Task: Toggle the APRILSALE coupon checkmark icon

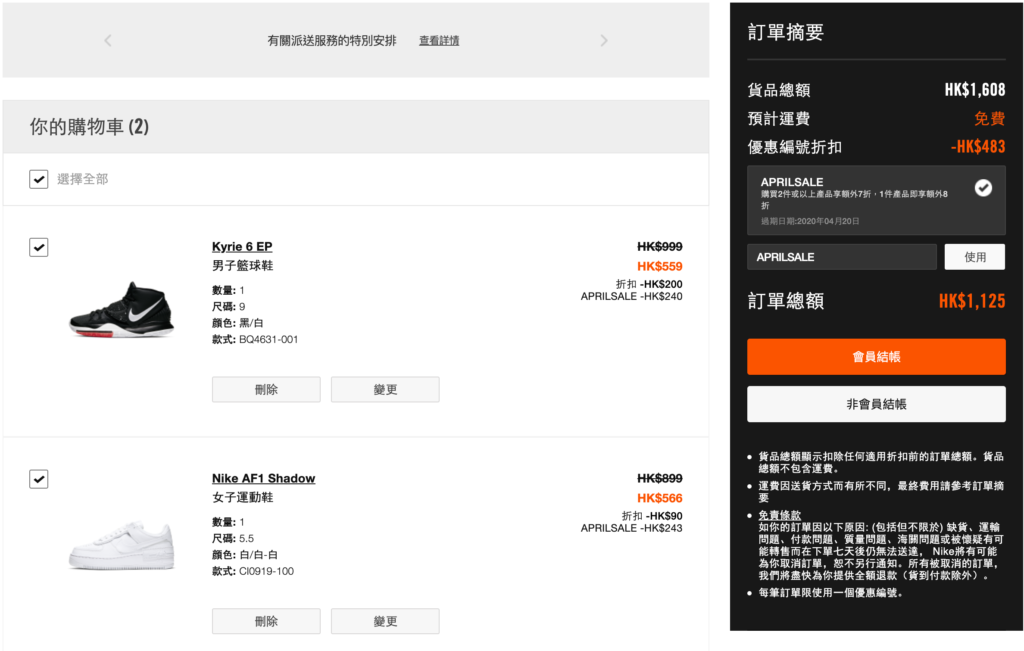Action: [984, 188]
